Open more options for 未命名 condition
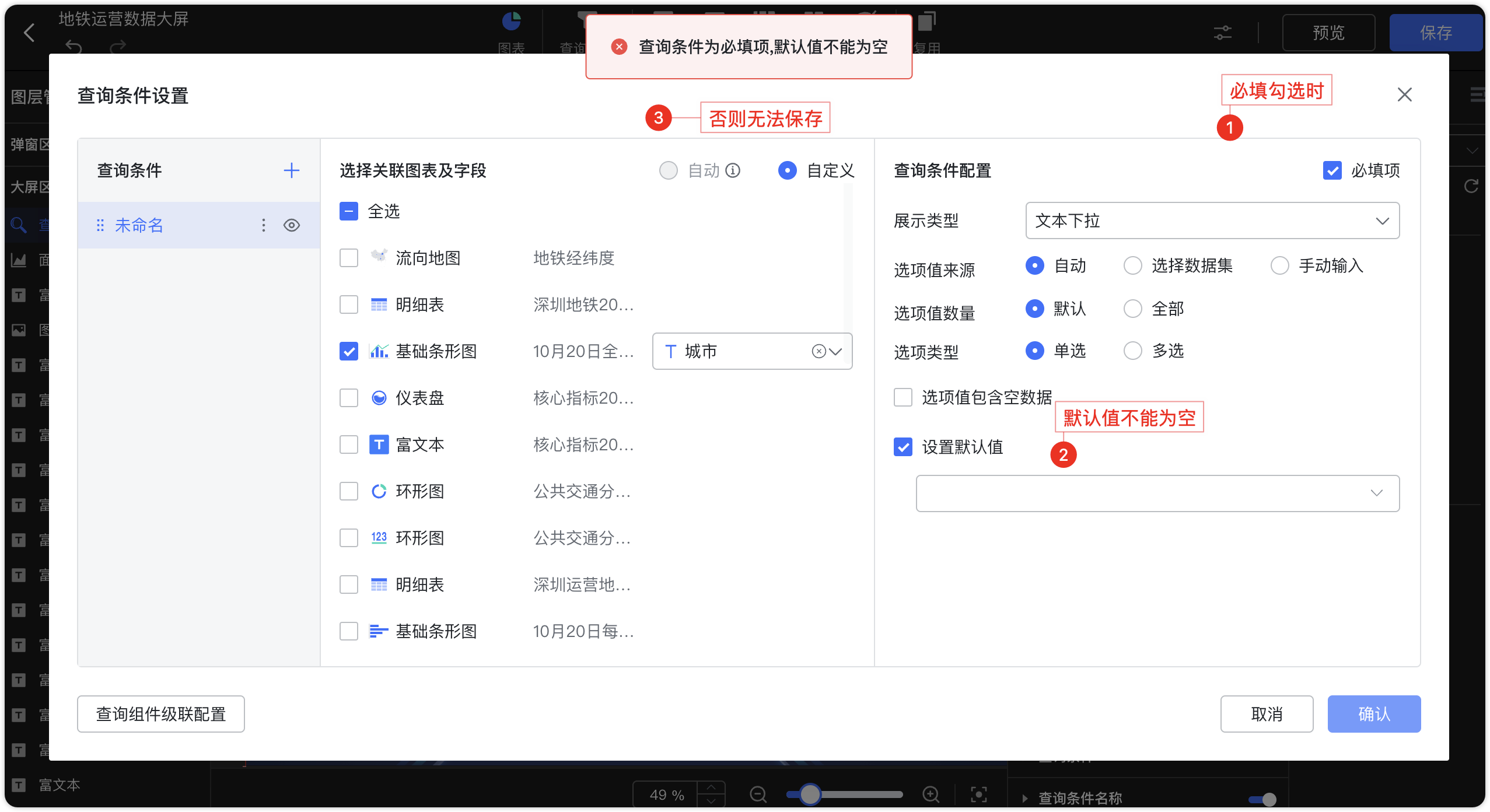Image resolution: width=1490 pixels, height=812 pixels. point(264,225)
